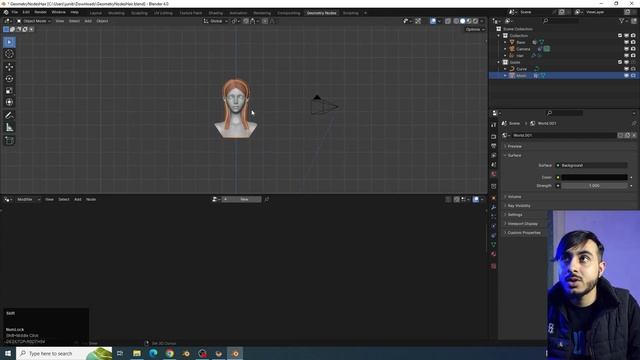Viewport: 640px width, 360px height.
Task: Activate the Annotate pencil tool
Action: pyautogui.click(x=9, y=115)
